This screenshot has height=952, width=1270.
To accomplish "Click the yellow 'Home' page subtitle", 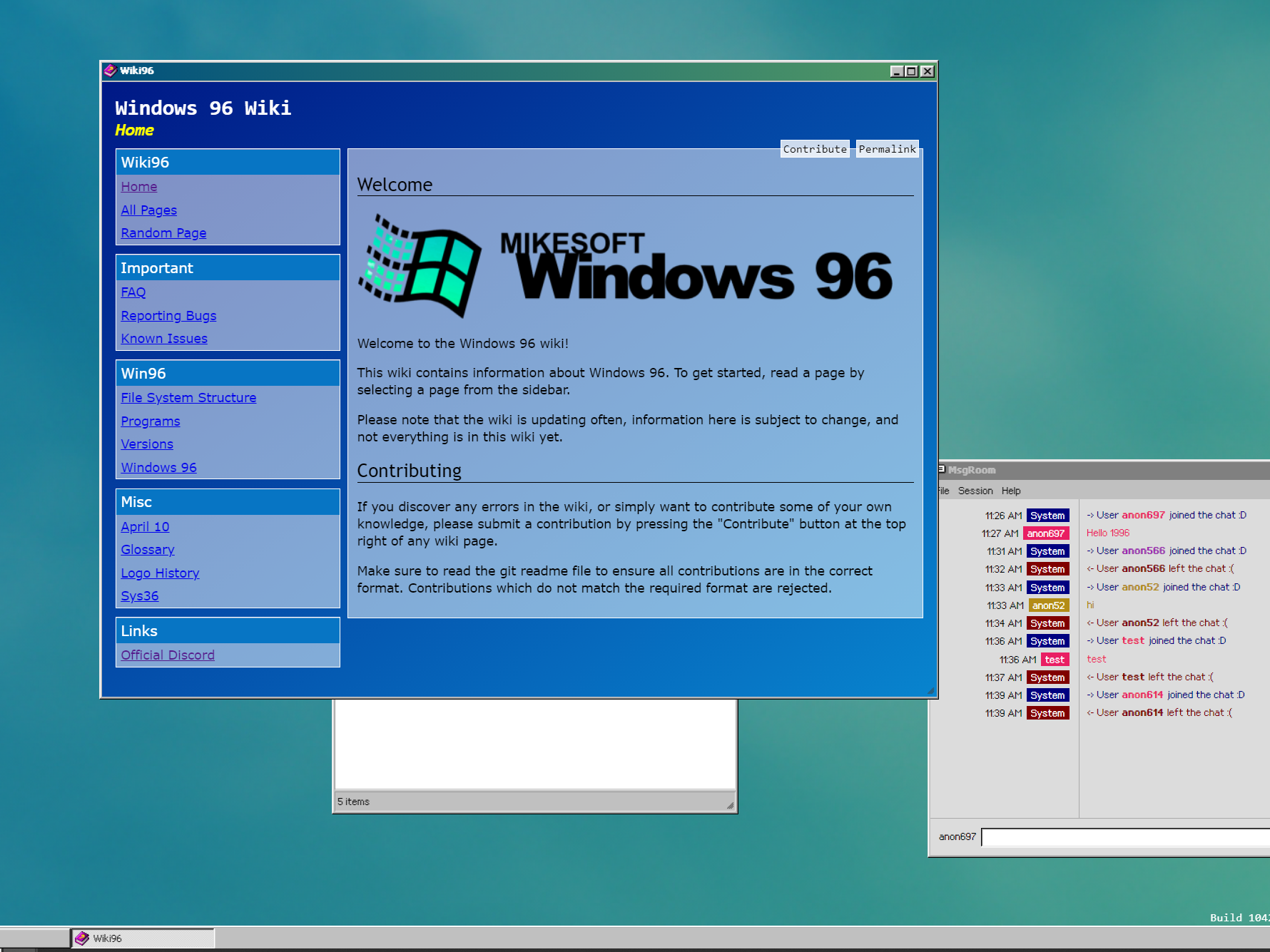I will pyautogui.click(x=134, y=130).
